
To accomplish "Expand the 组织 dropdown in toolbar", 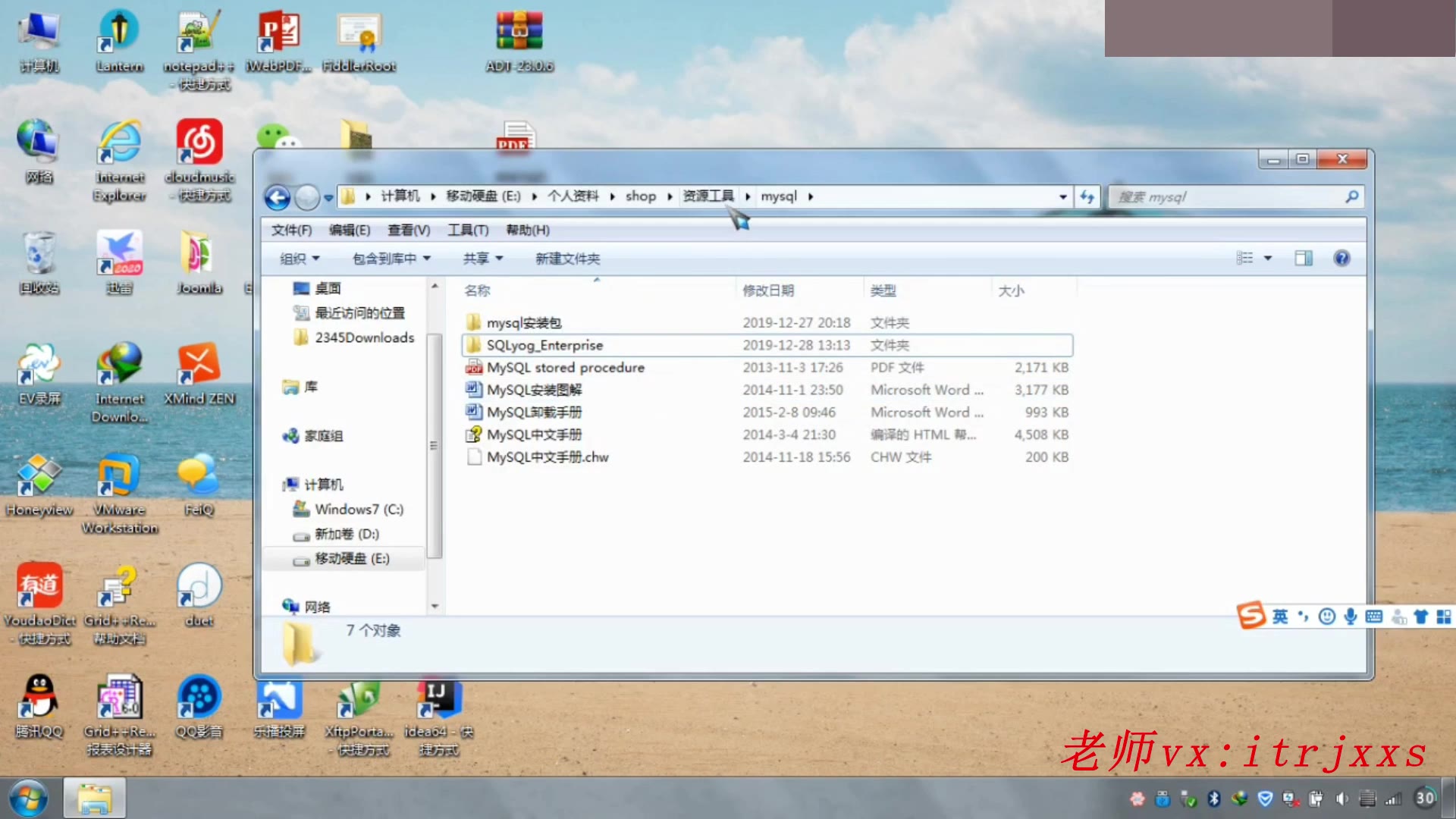I will (300, 259).
